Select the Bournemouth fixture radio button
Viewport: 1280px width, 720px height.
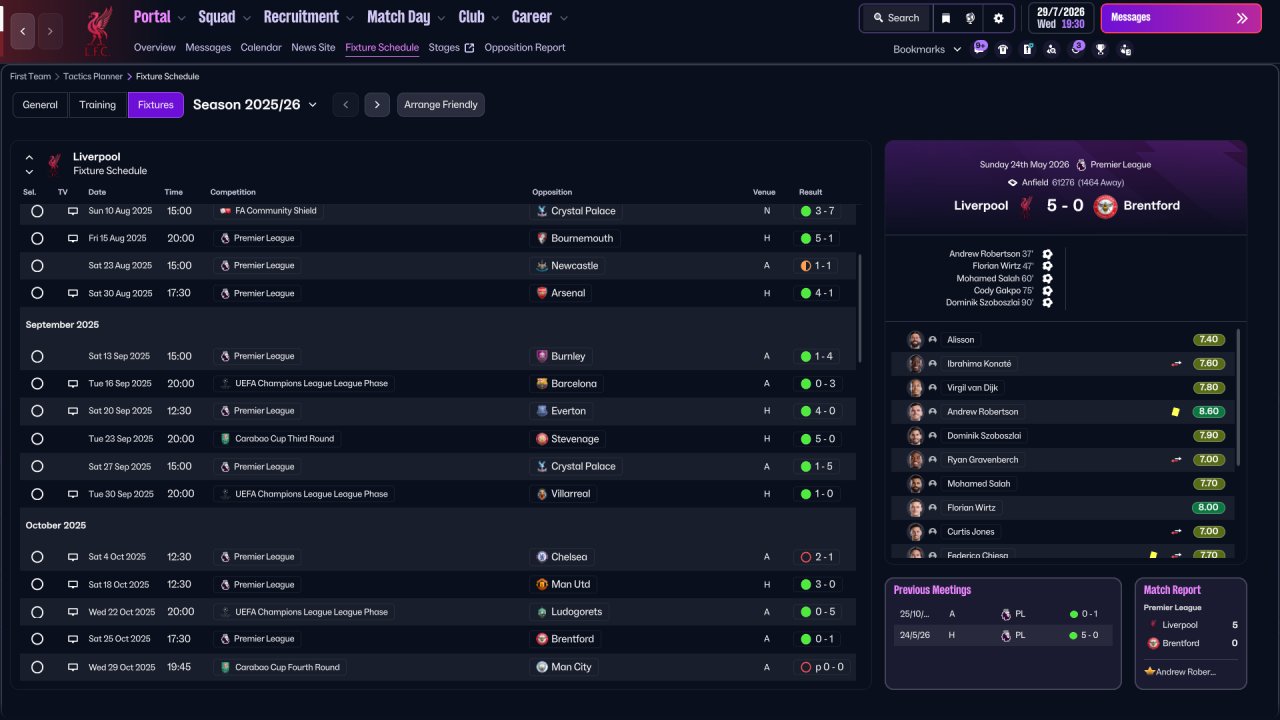coord(37,238)
